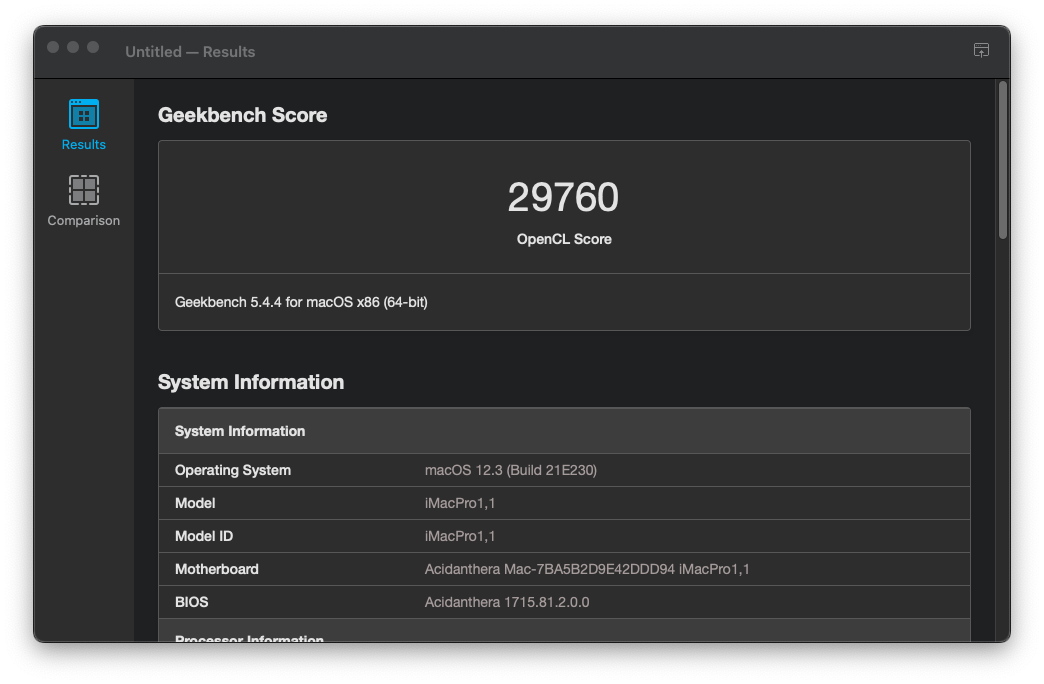Switch to the Comparison view icon
Screen dimensions: 1044x684
click(84, 191)
